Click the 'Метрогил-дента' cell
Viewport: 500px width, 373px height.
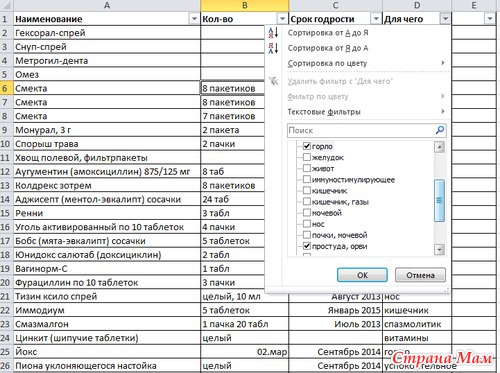pyautogui.click(x=107, y=61)
